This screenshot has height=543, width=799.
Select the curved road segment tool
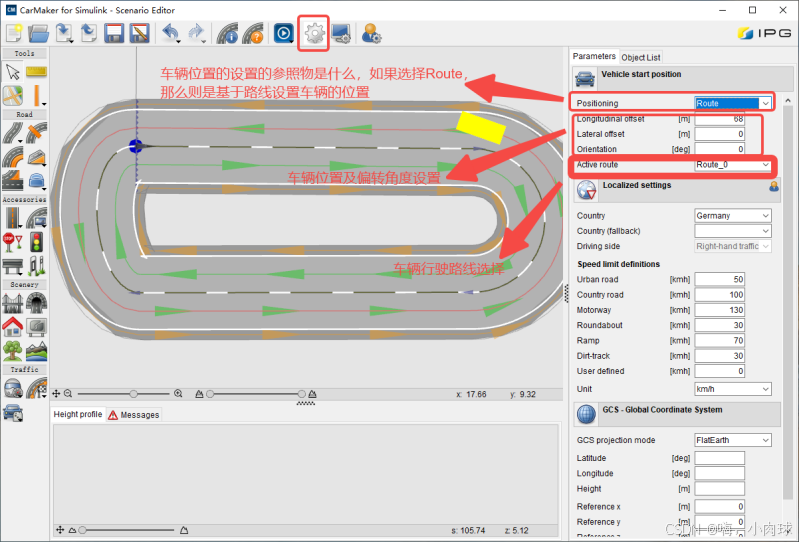[x=13, y=132]
